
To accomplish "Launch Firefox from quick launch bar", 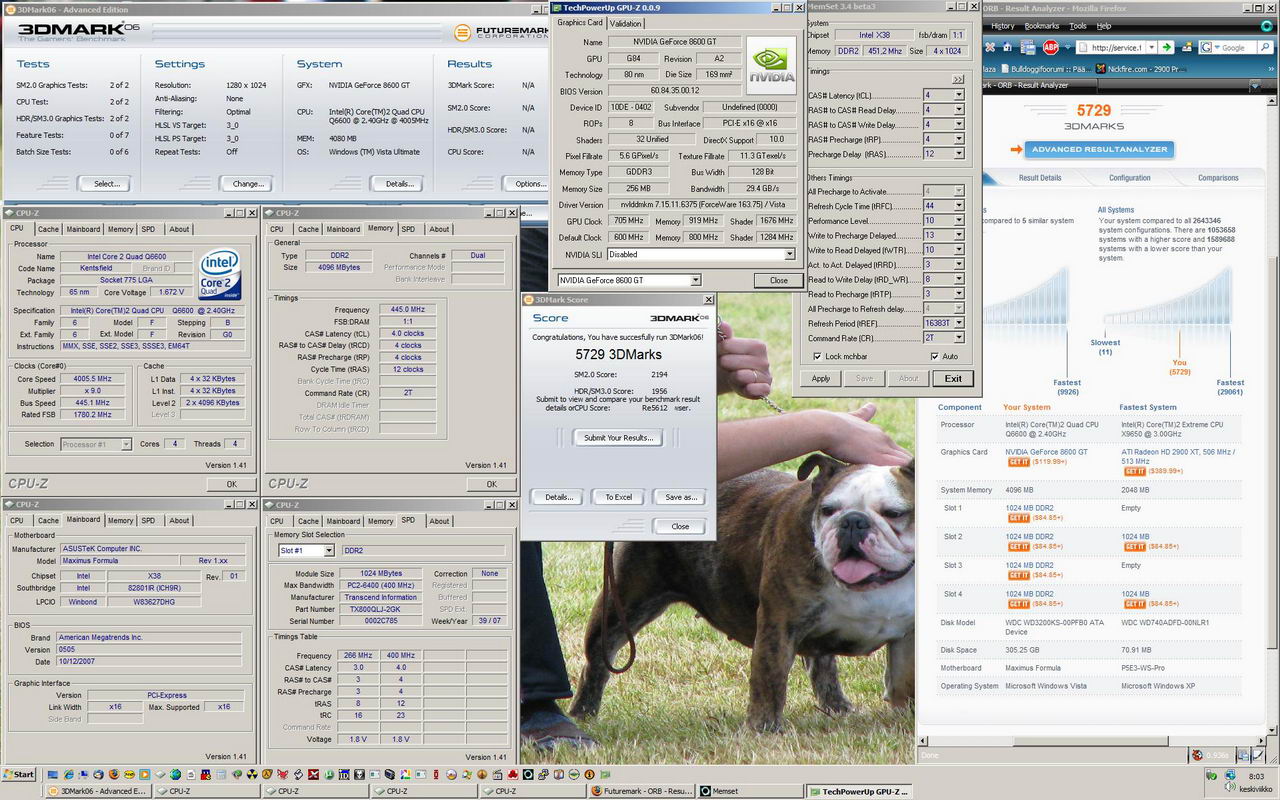I will tap(114, 775).
